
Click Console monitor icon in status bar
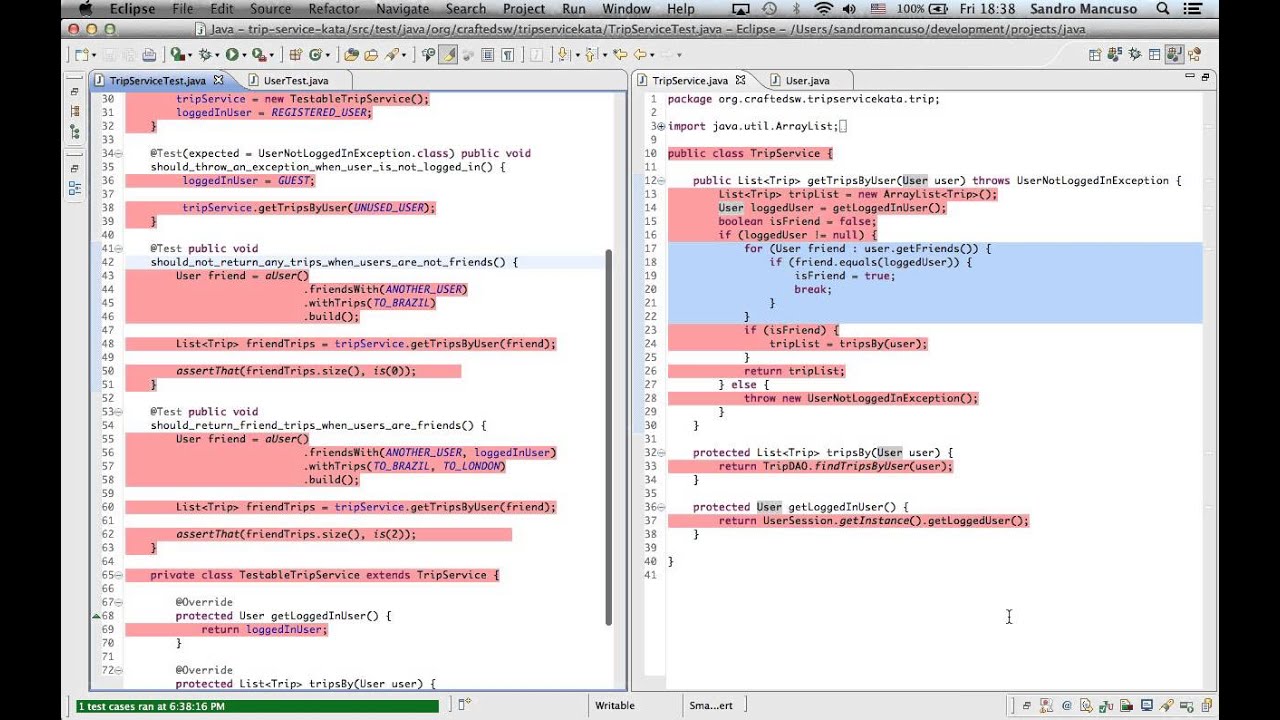pyautogui.click(x=1147, y=705)
